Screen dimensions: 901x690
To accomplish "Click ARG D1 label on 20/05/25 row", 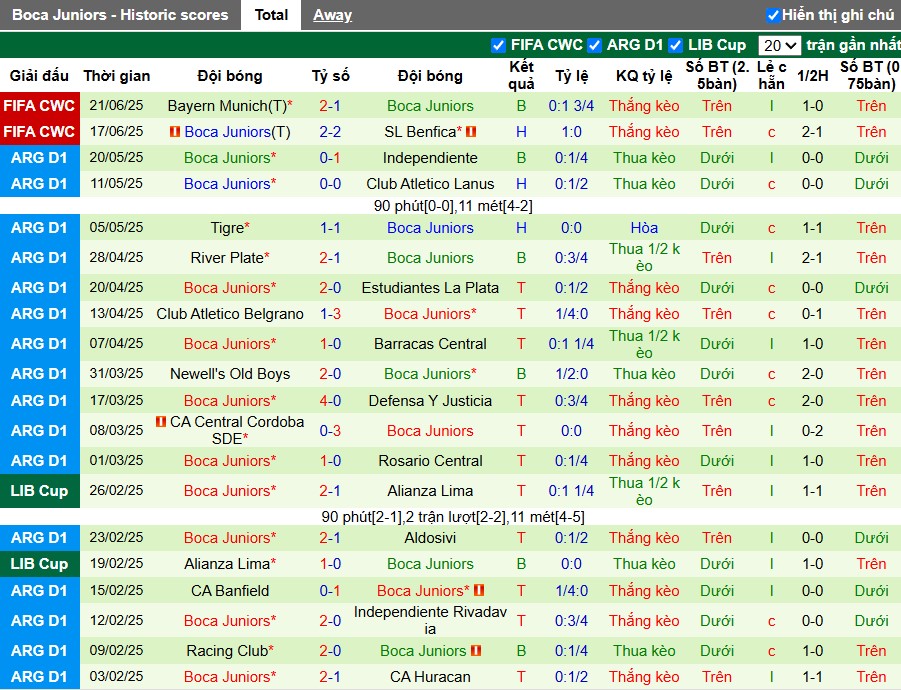I will coord(39,157).
